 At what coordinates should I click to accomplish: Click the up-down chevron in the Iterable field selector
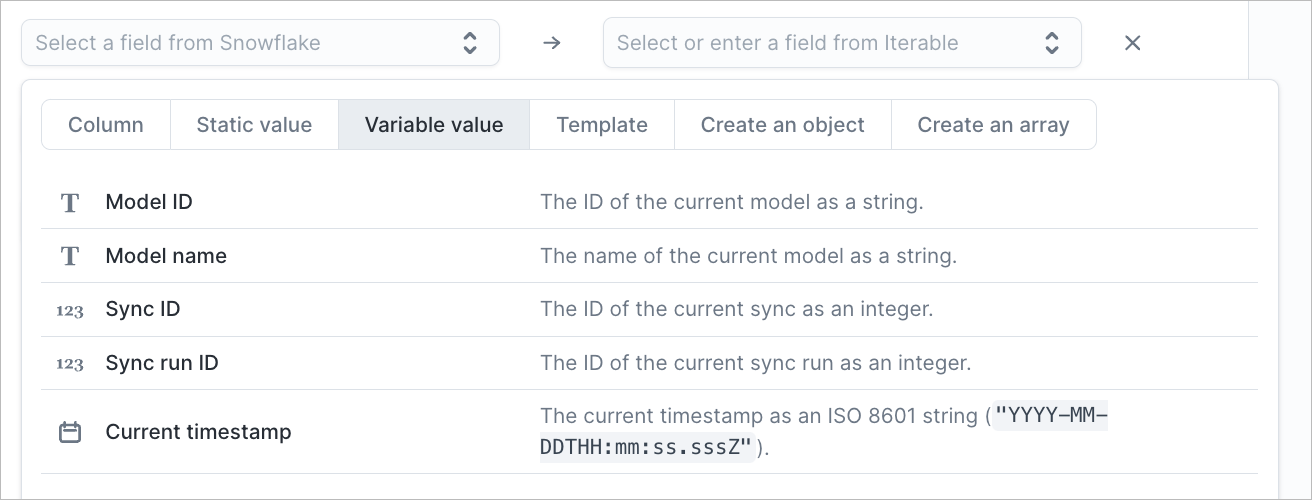click(1052, 43)
